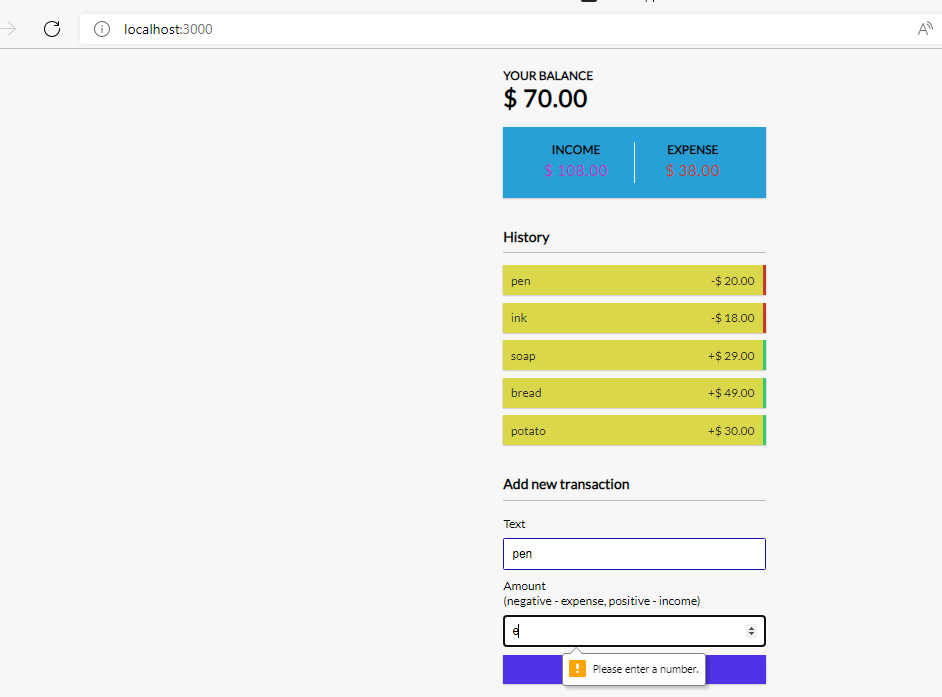The image size is (942, 697).
Task: Decrement Amount using stepper down arrow
Action: tap(751, 635)
